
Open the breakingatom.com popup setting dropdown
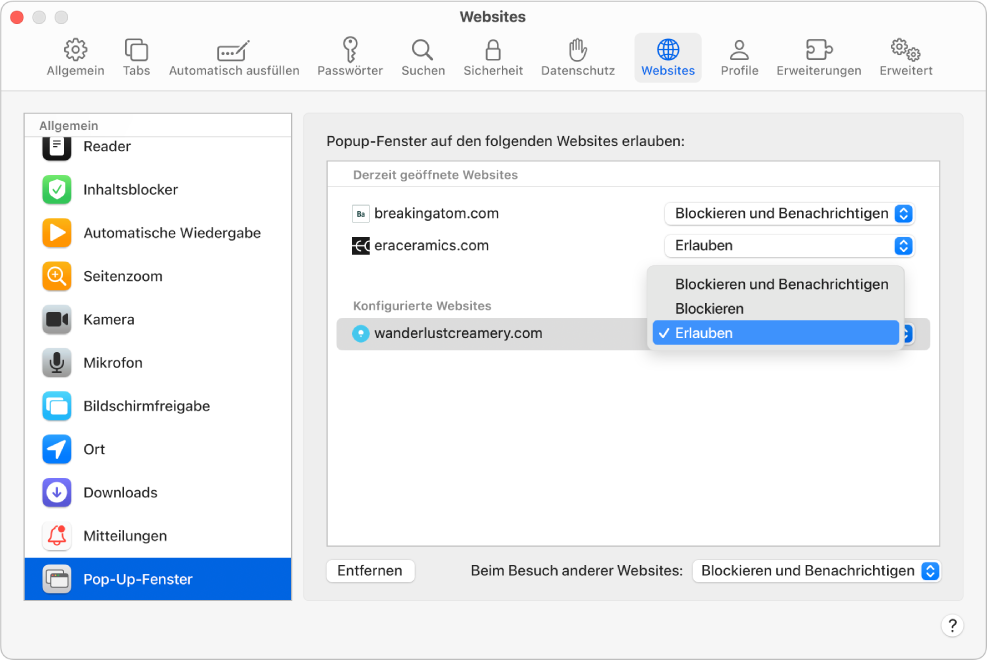coord(789,213)
